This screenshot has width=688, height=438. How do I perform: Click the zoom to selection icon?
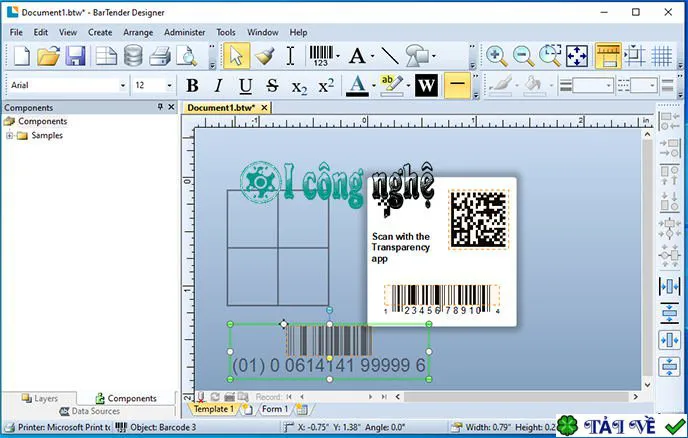pyautogui.click(x=550, y=56)
